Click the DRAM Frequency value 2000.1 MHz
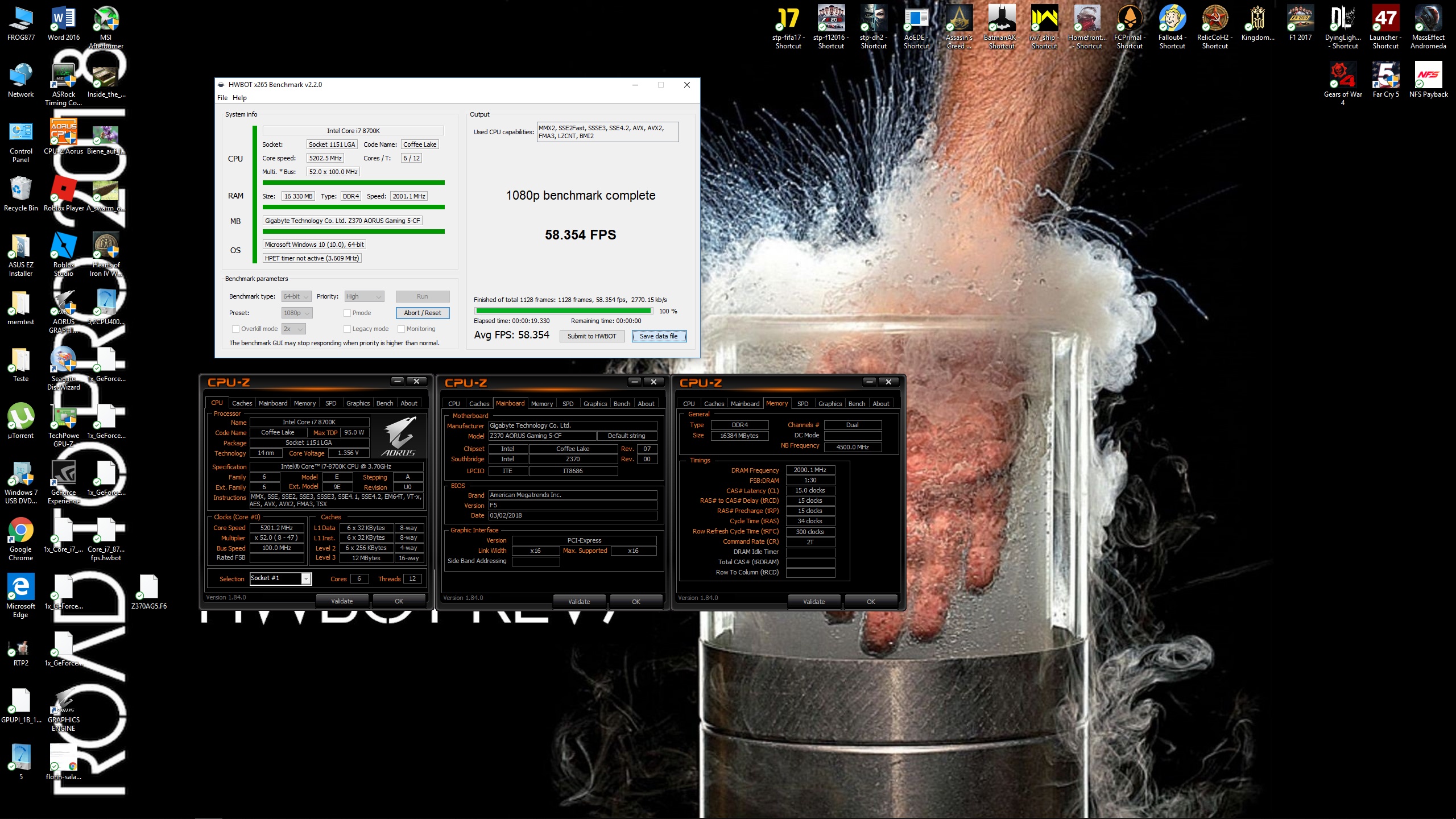The width and height of the screenshot is (1456, 819). [x=810, y=470]
